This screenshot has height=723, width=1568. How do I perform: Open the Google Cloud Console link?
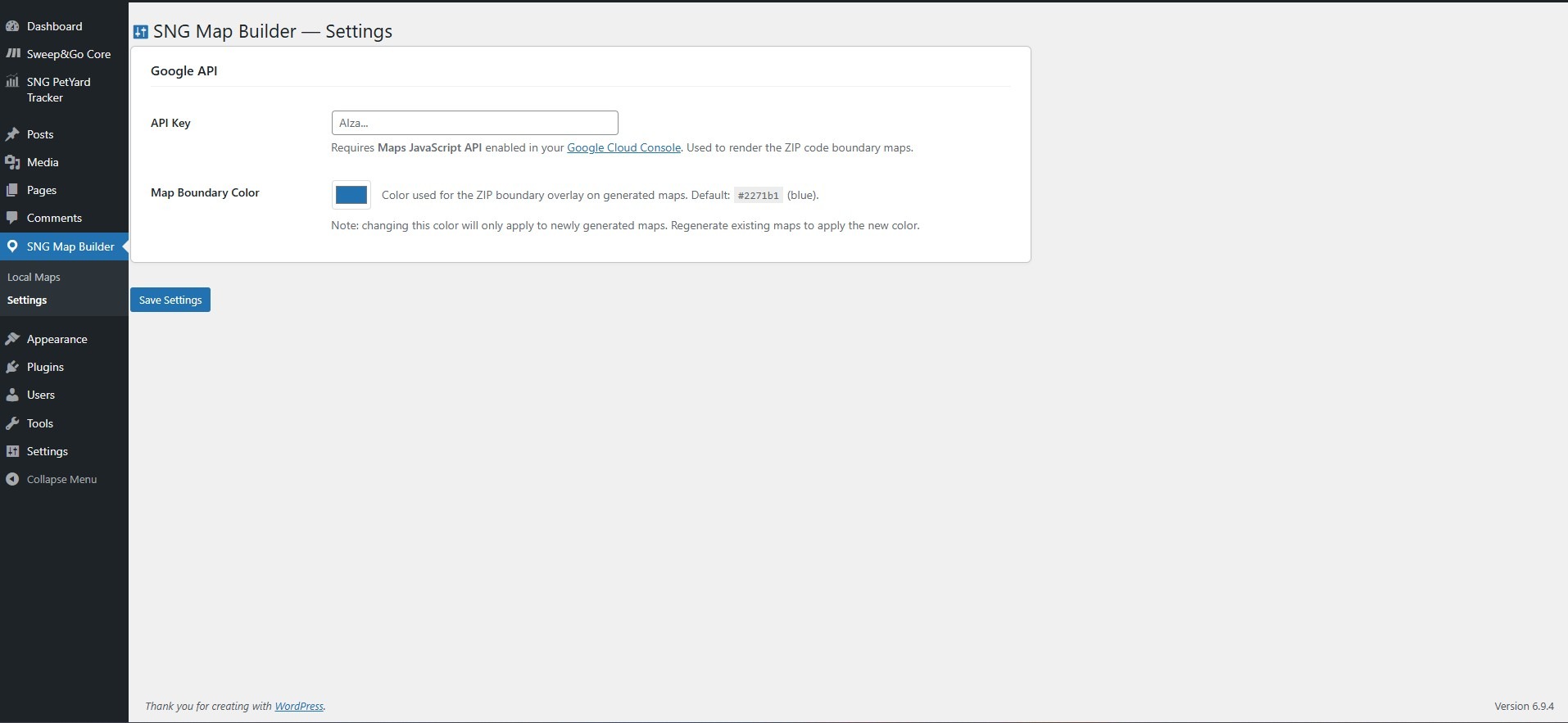(x=623, y=147)
